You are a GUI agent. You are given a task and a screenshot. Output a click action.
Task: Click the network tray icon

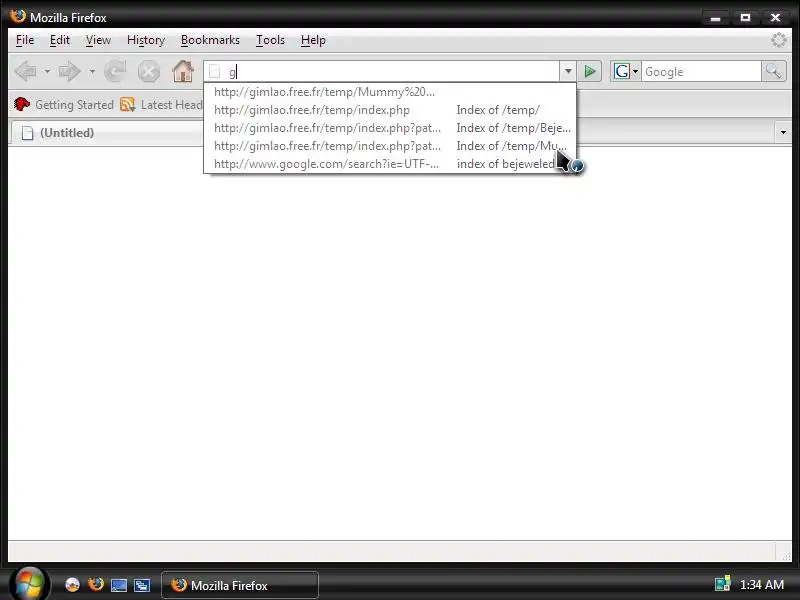pyautogui.click(x=722, y=584)
